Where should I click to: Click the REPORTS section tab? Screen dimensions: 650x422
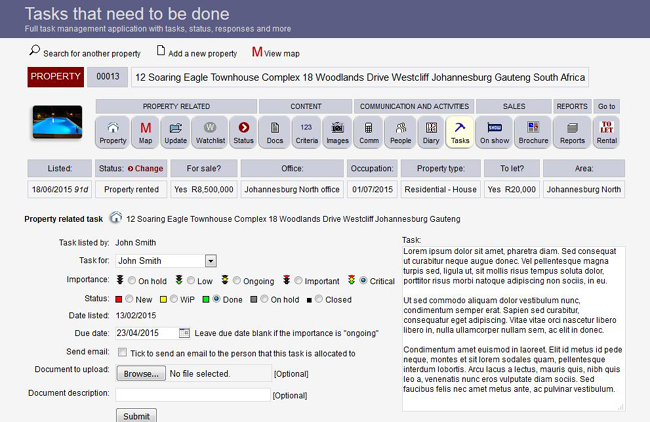tap(572, 106)
